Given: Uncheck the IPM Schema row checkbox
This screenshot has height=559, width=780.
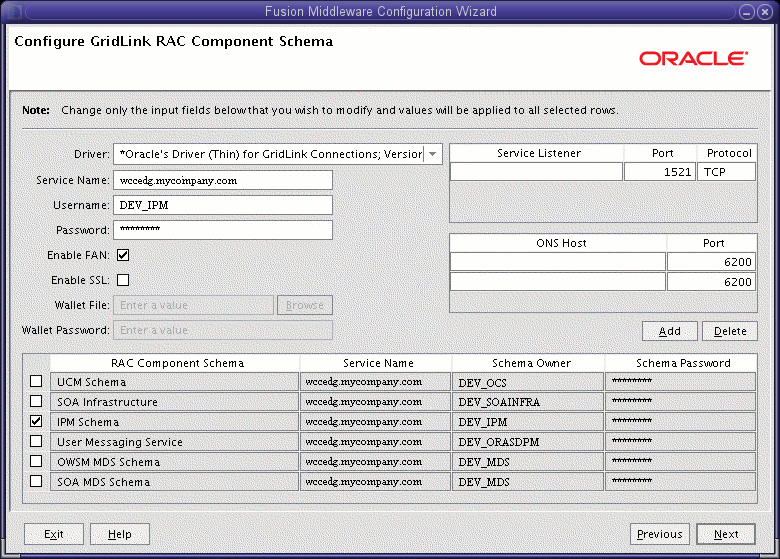Looking at the screenshot, I should [x=36, y=421].
